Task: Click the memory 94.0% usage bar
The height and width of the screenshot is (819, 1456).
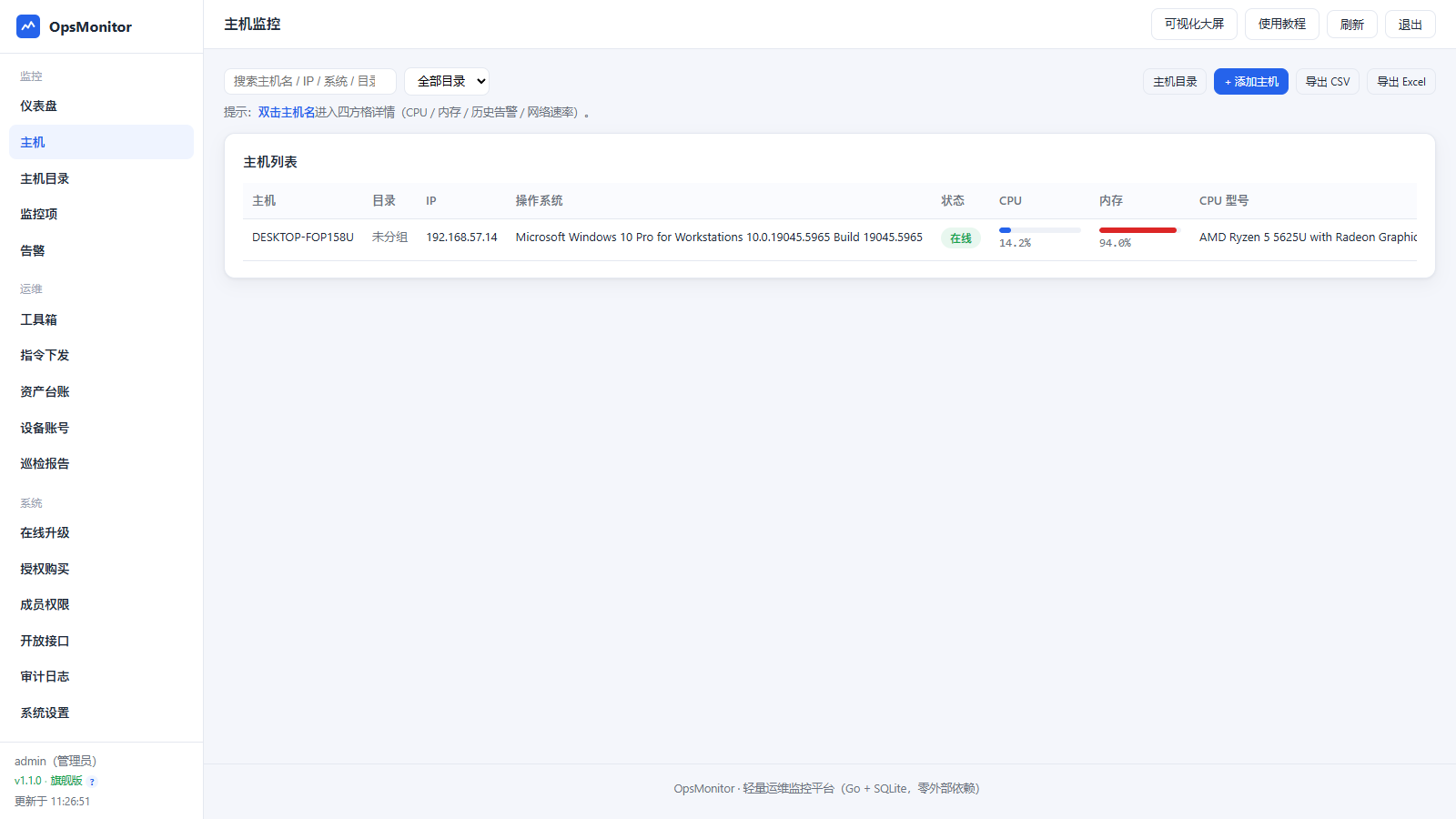Action: pyautogui.click(x=1140, y=230)
